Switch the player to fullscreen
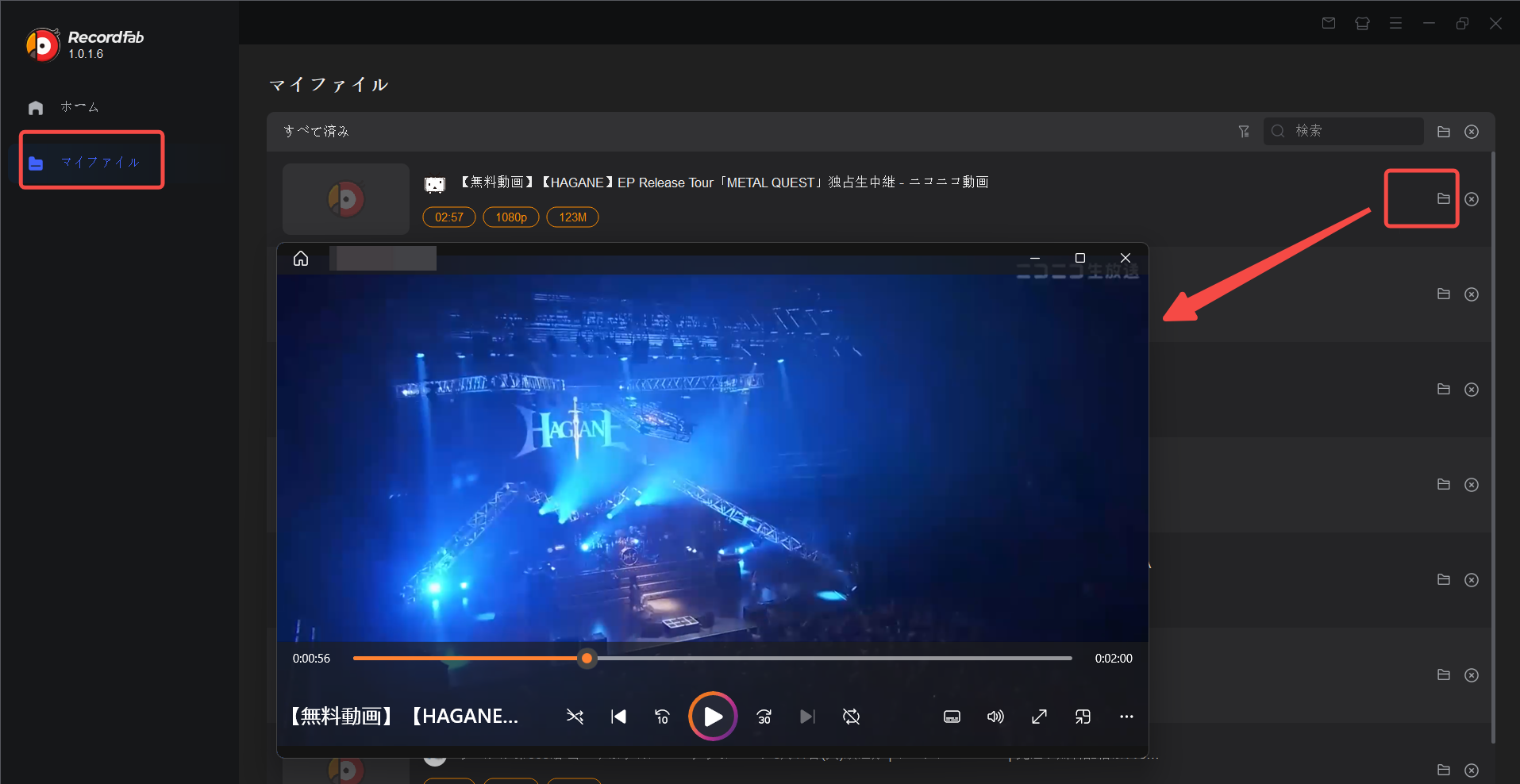This screenshot has height=784, width=1520. point(1039,717)
